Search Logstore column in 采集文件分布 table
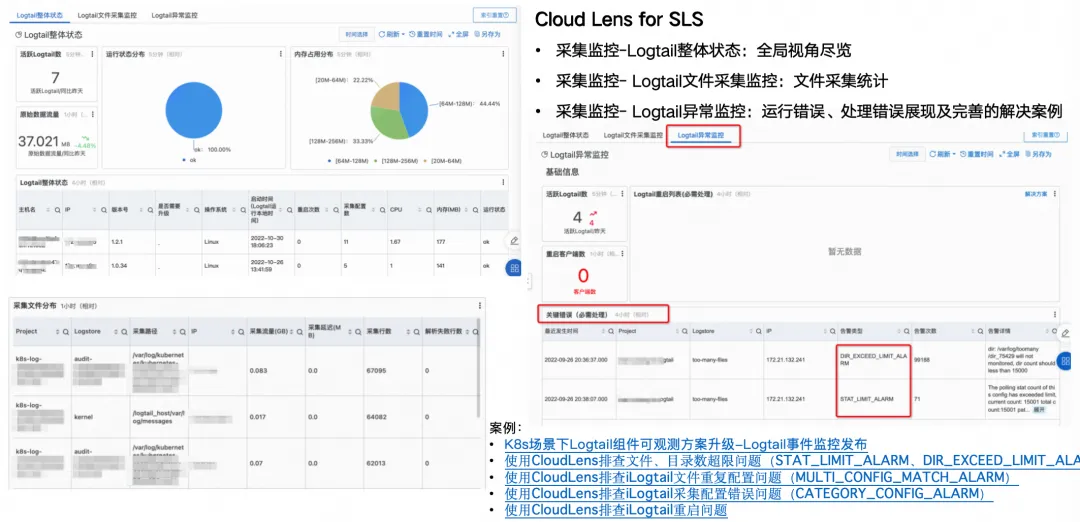This screenshot has width=1080, height=522. click(125, 332)
